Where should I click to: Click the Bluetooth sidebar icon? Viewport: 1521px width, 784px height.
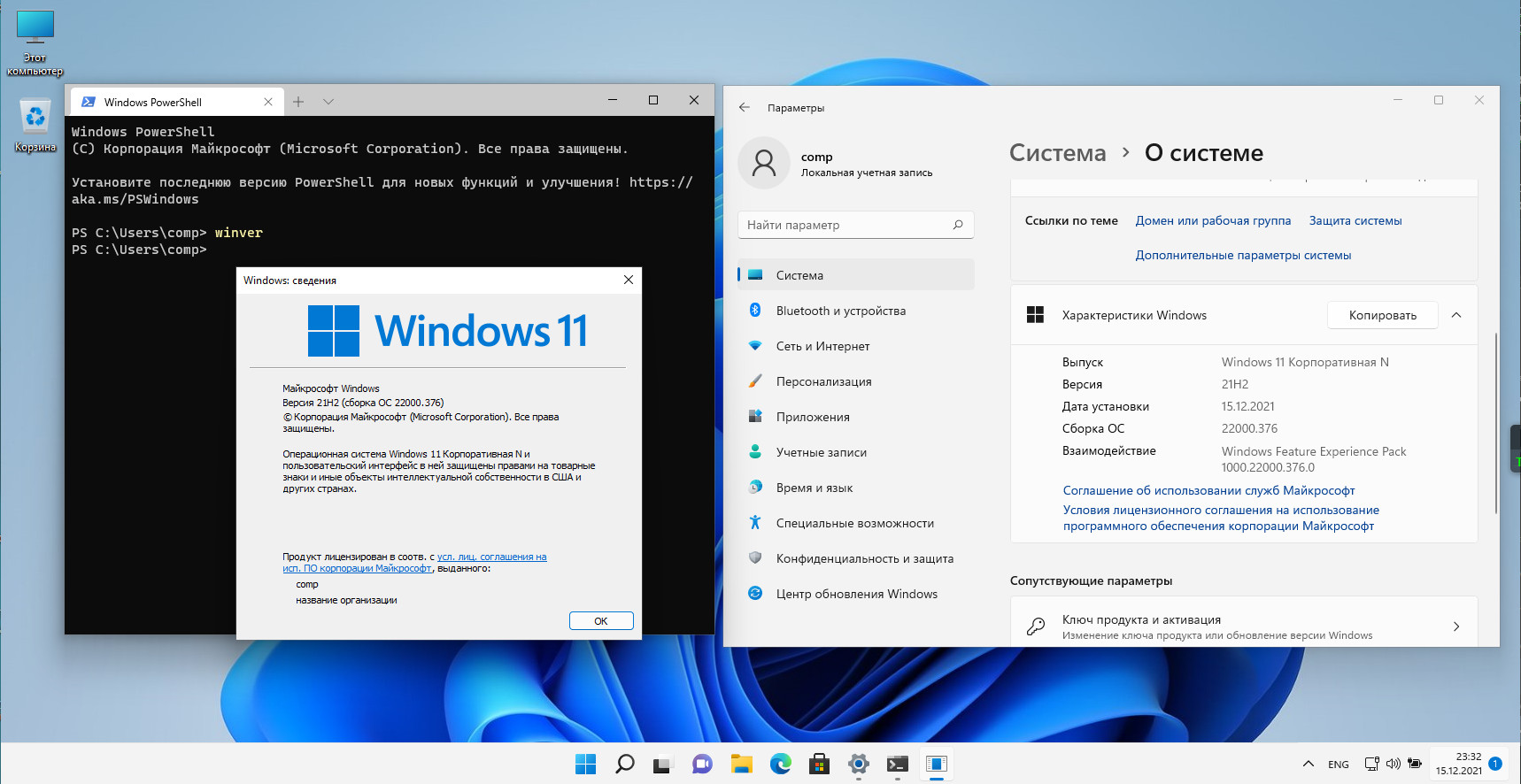click(x=755, y=310)
